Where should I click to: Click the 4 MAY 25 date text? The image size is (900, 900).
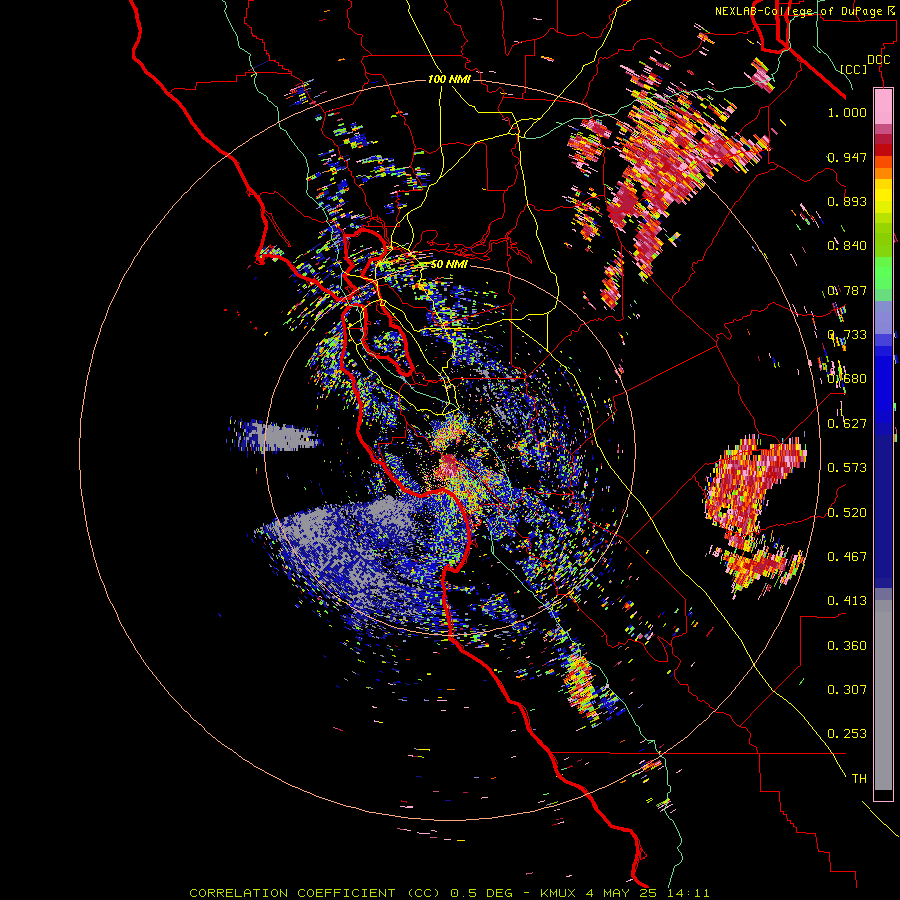pos(621,893)
